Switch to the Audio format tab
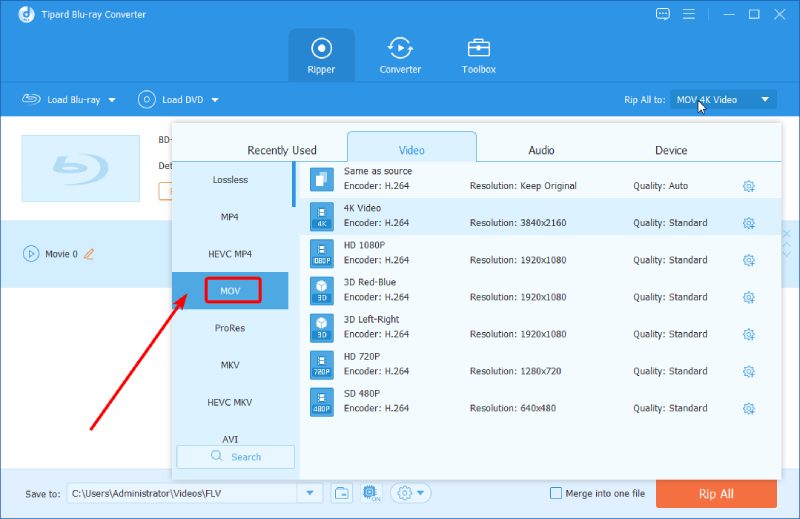 (541, 150)
